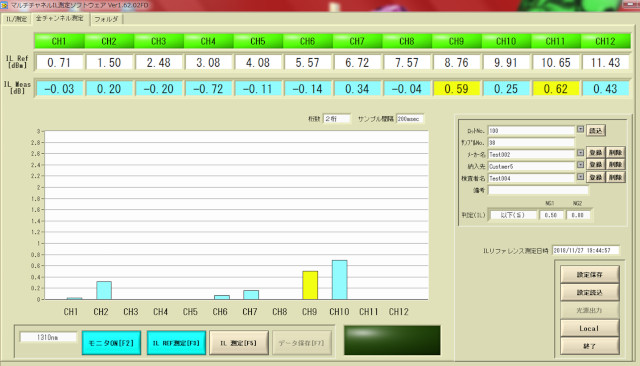The width and height of the screenshot is (640, 366).
Task: Click the tall cyan CH10 bar in the chart
Action: pyautogui.click(x=340, y=280)
